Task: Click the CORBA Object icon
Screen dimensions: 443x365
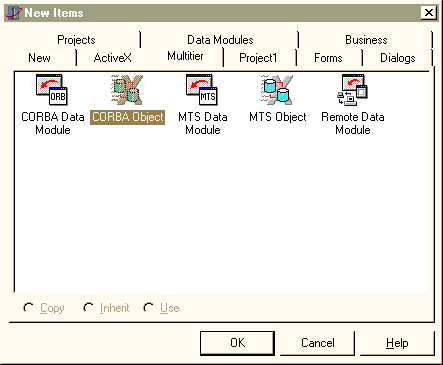Action: [x=127, y=90]
